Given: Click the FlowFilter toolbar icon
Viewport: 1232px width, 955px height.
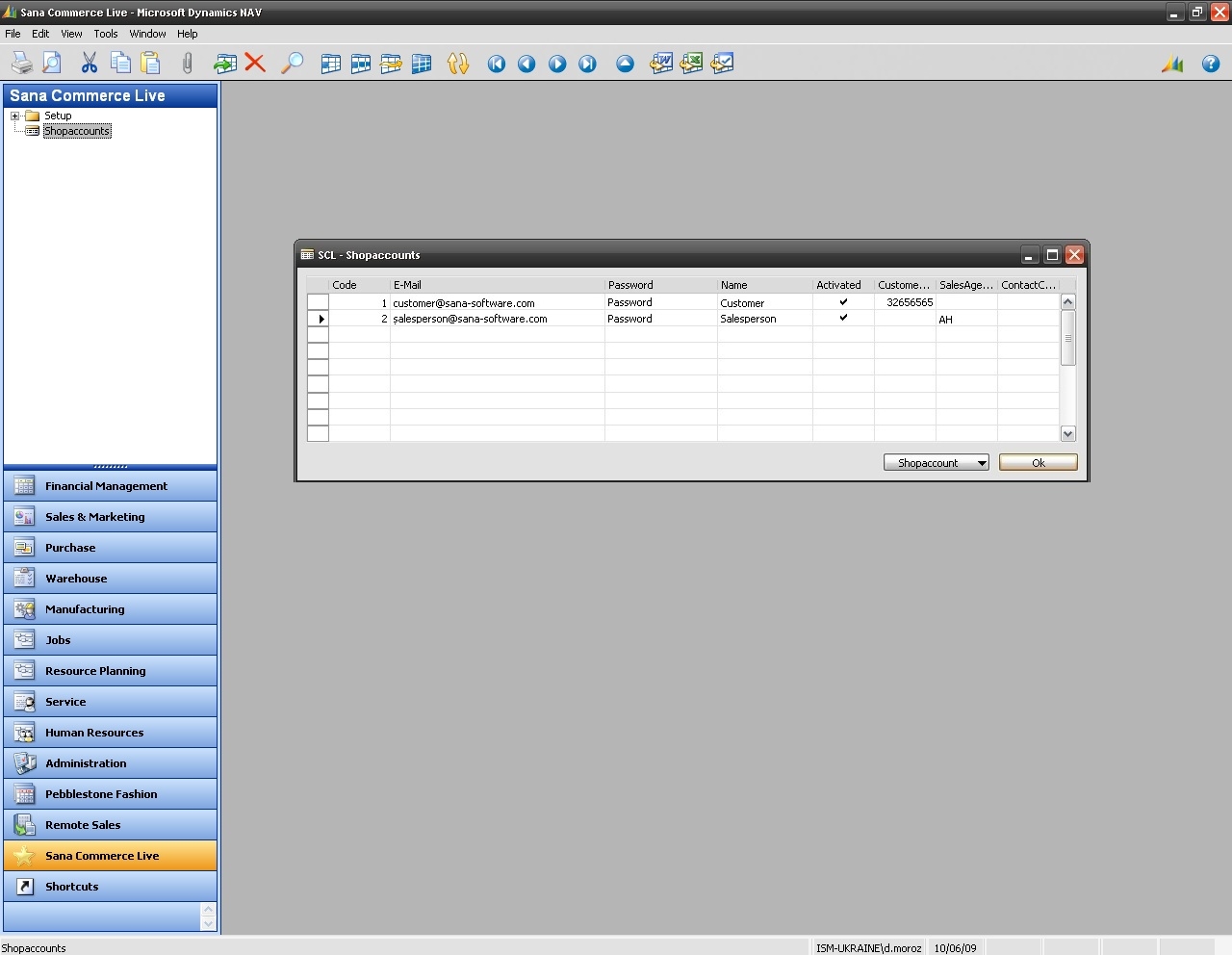Looking at the screenshot, I should click(391, 64).
